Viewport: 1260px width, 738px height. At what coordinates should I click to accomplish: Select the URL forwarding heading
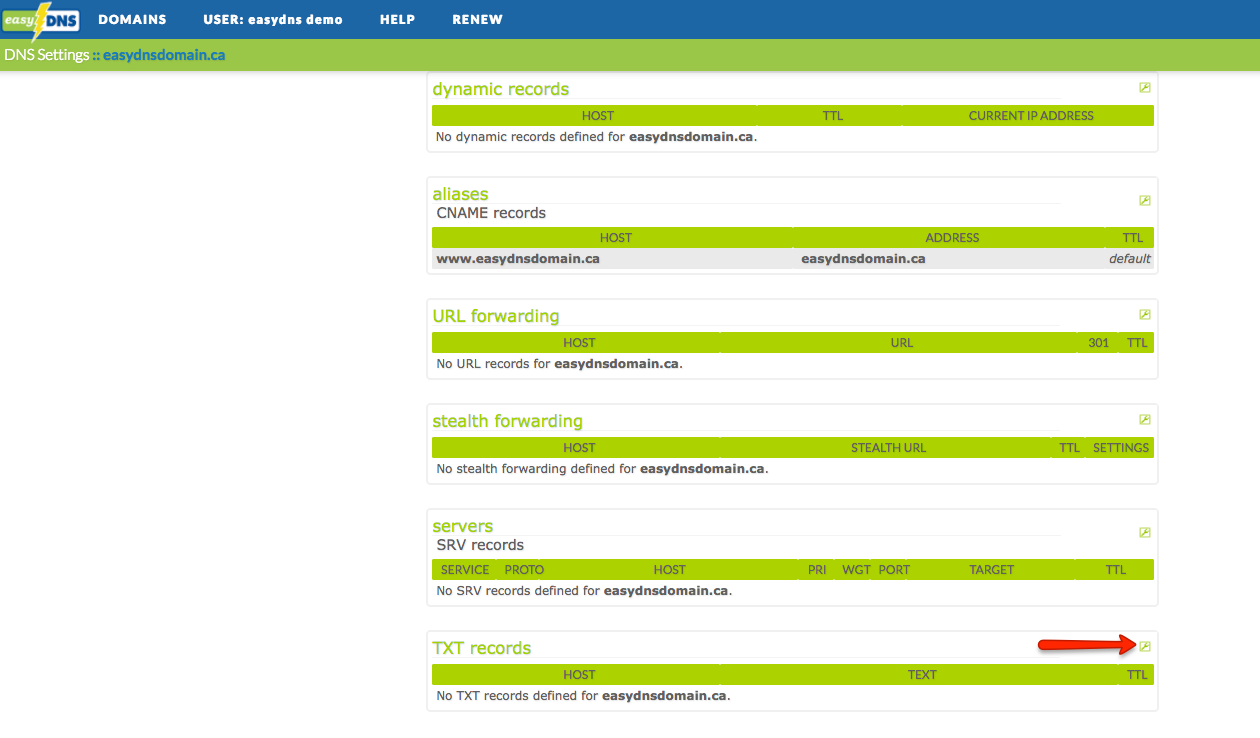point(496,316)
